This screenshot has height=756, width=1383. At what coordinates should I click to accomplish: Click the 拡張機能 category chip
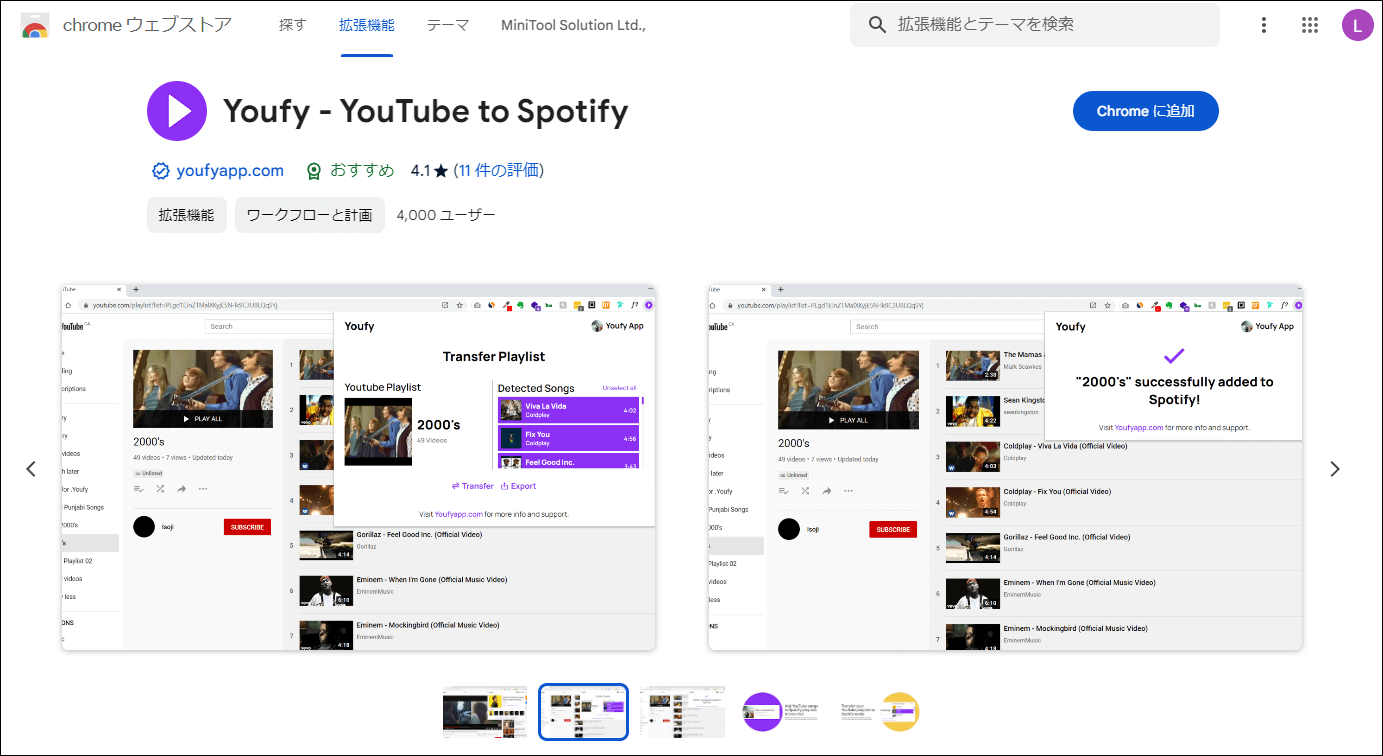tap(187, 215)
